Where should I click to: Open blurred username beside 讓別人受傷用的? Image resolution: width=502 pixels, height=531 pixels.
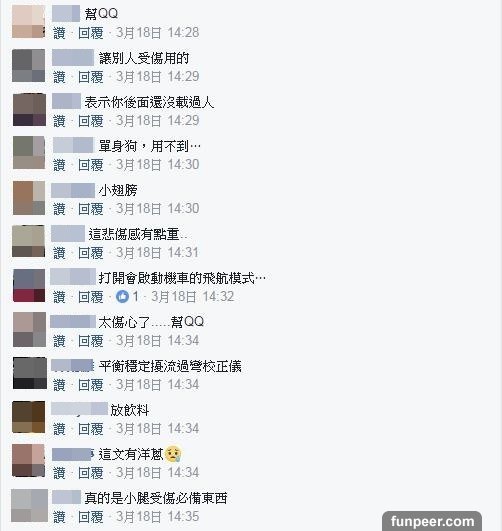(73, 57)
